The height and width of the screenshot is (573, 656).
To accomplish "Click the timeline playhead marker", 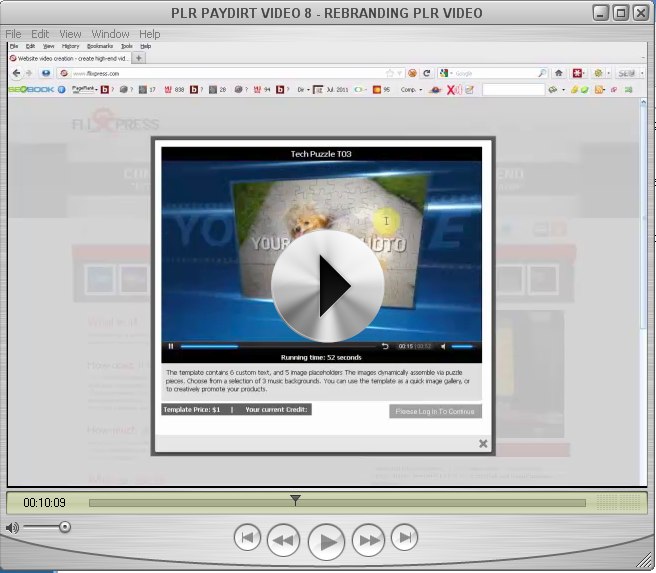I will (295, 500).
